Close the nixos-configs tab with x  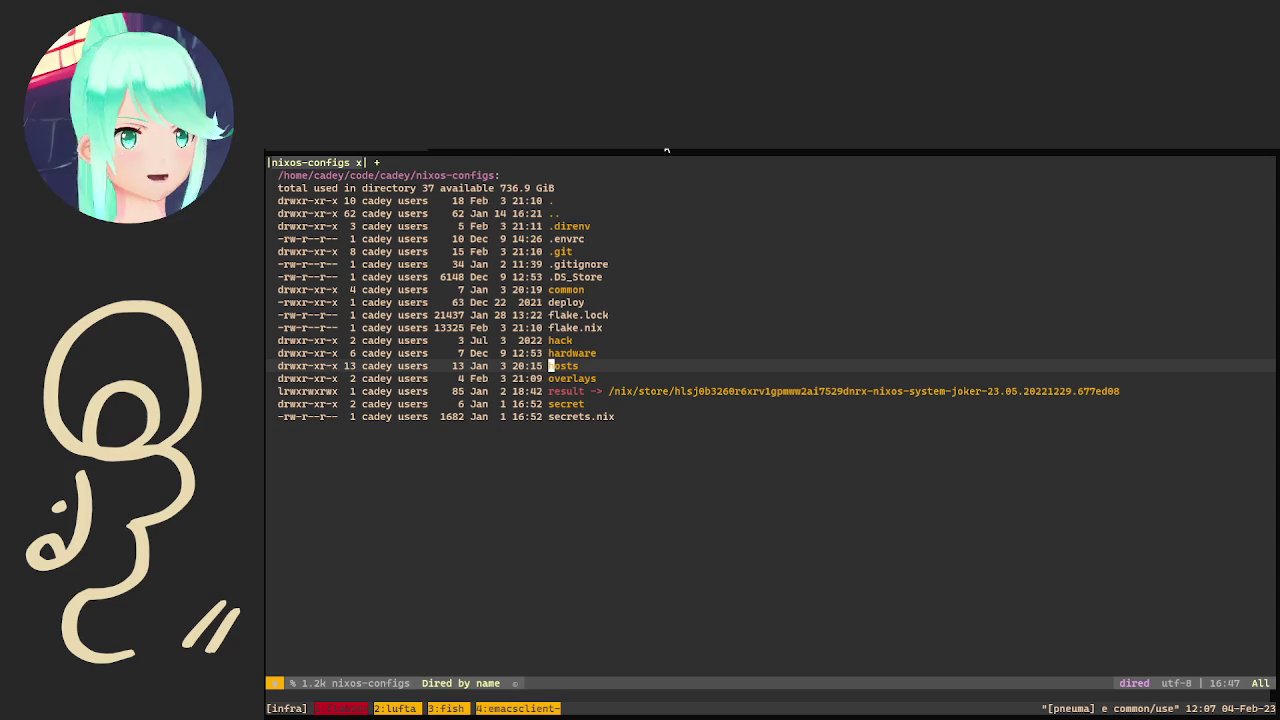(358, 162)
